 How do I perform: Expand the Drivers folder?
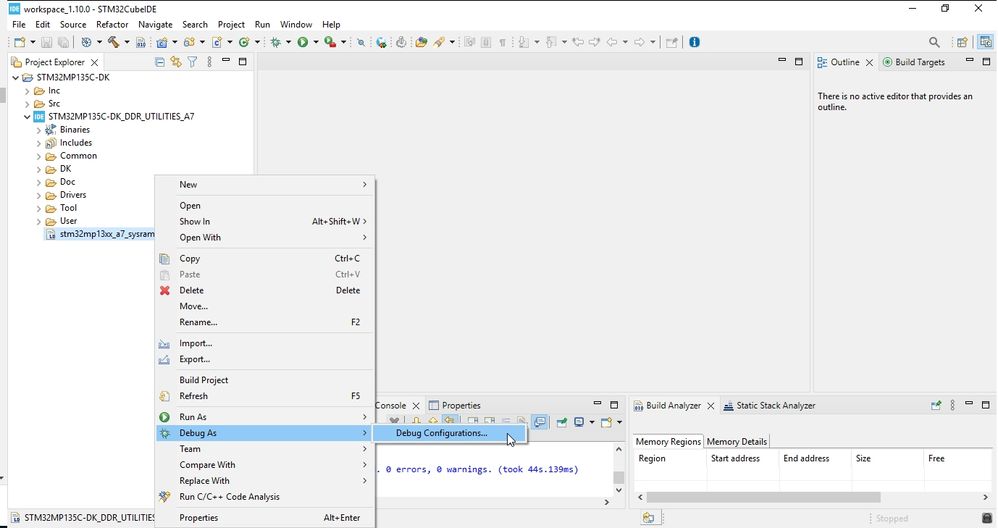[x=39, y=195]
